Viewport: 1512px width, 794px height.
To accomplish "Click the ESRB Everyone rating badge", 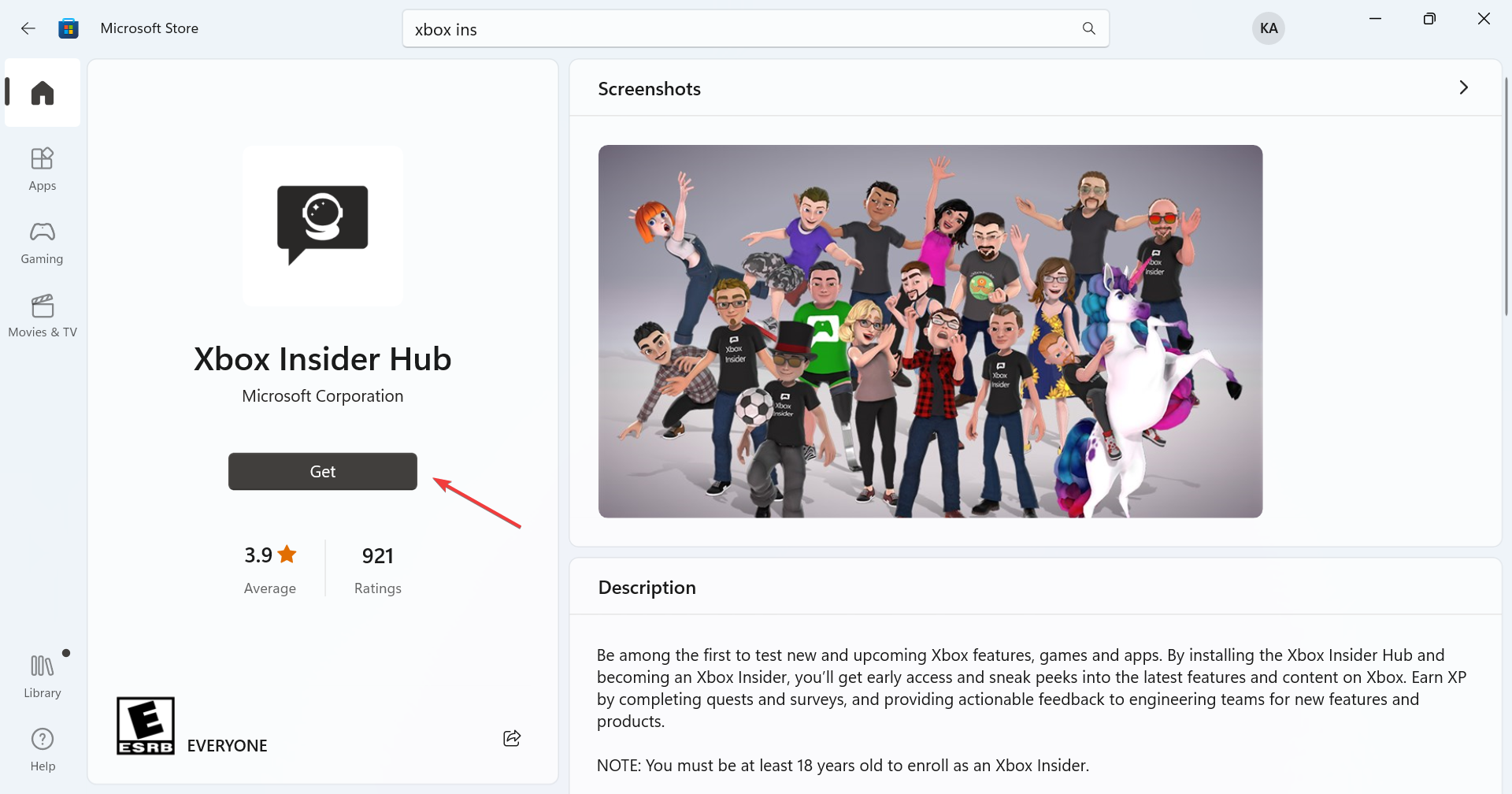I will pyautogui.click(x=146, y=725).
